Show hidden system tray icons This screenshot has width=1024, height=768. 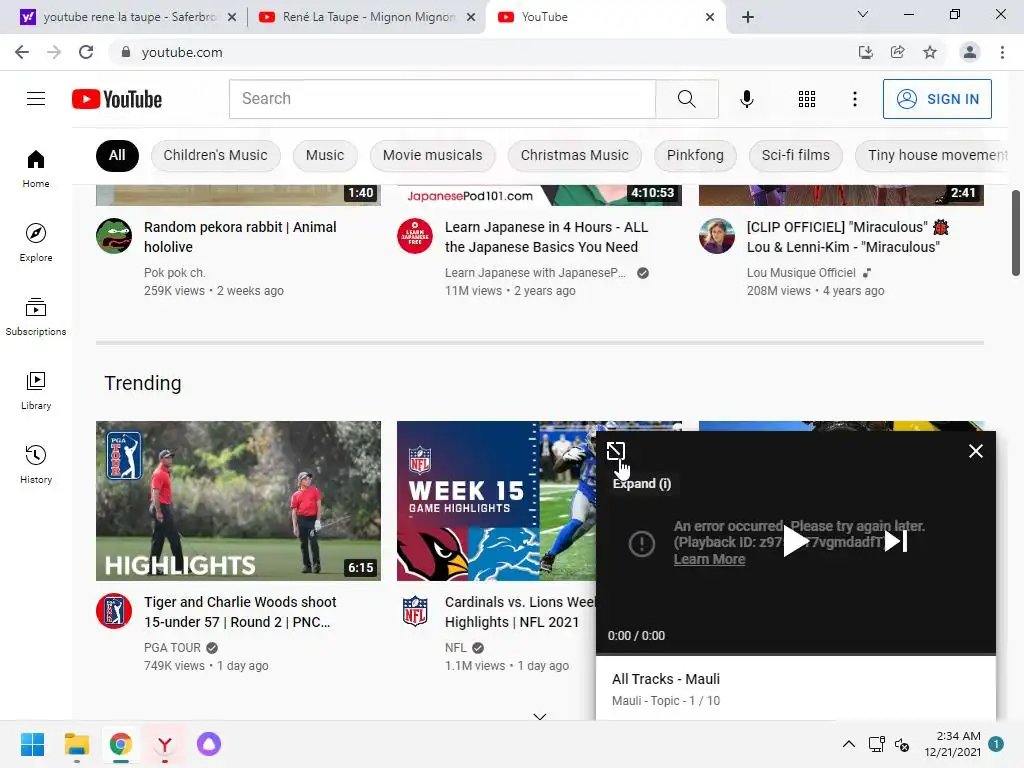pos(848,744)
